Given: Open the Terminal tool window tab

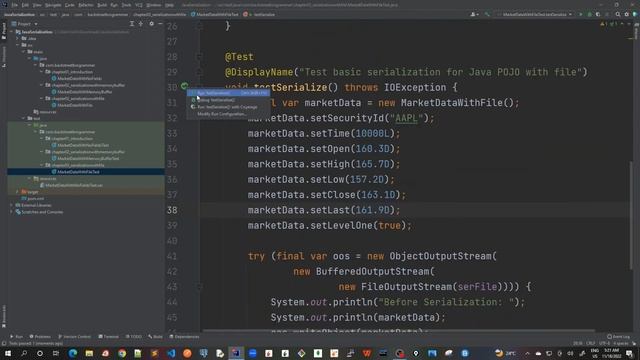Looking at the screenshot, I should click(109, 337).
